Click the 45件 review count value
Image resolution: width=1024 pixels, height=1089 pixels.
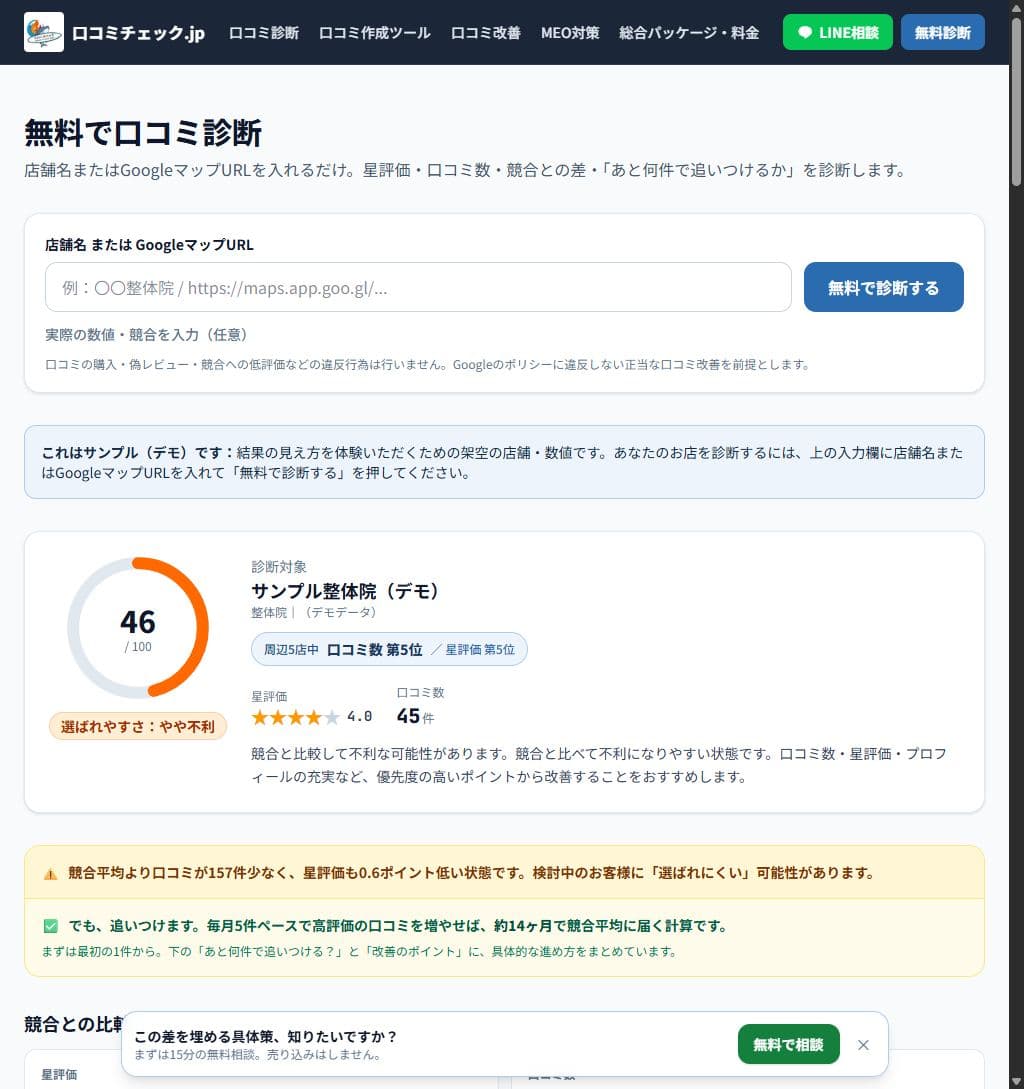coord(415,716)
